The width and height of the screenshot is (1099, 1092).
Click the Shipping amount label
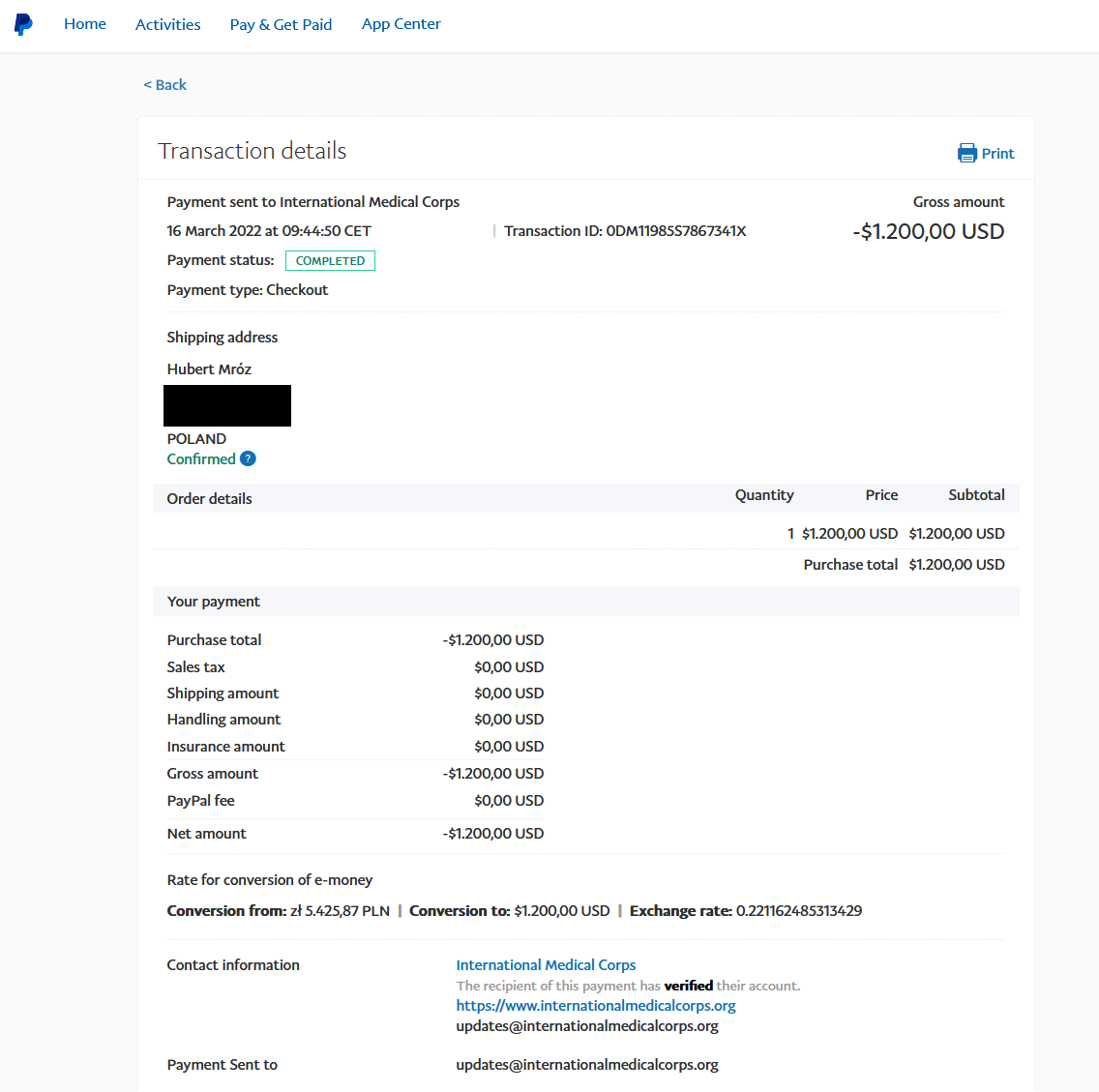[x=223, y=694]
